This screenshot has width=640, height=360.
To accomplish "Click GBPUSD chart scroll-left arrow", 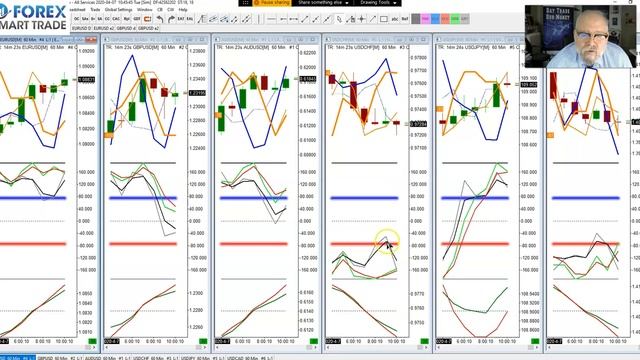I will click(107, 347).
